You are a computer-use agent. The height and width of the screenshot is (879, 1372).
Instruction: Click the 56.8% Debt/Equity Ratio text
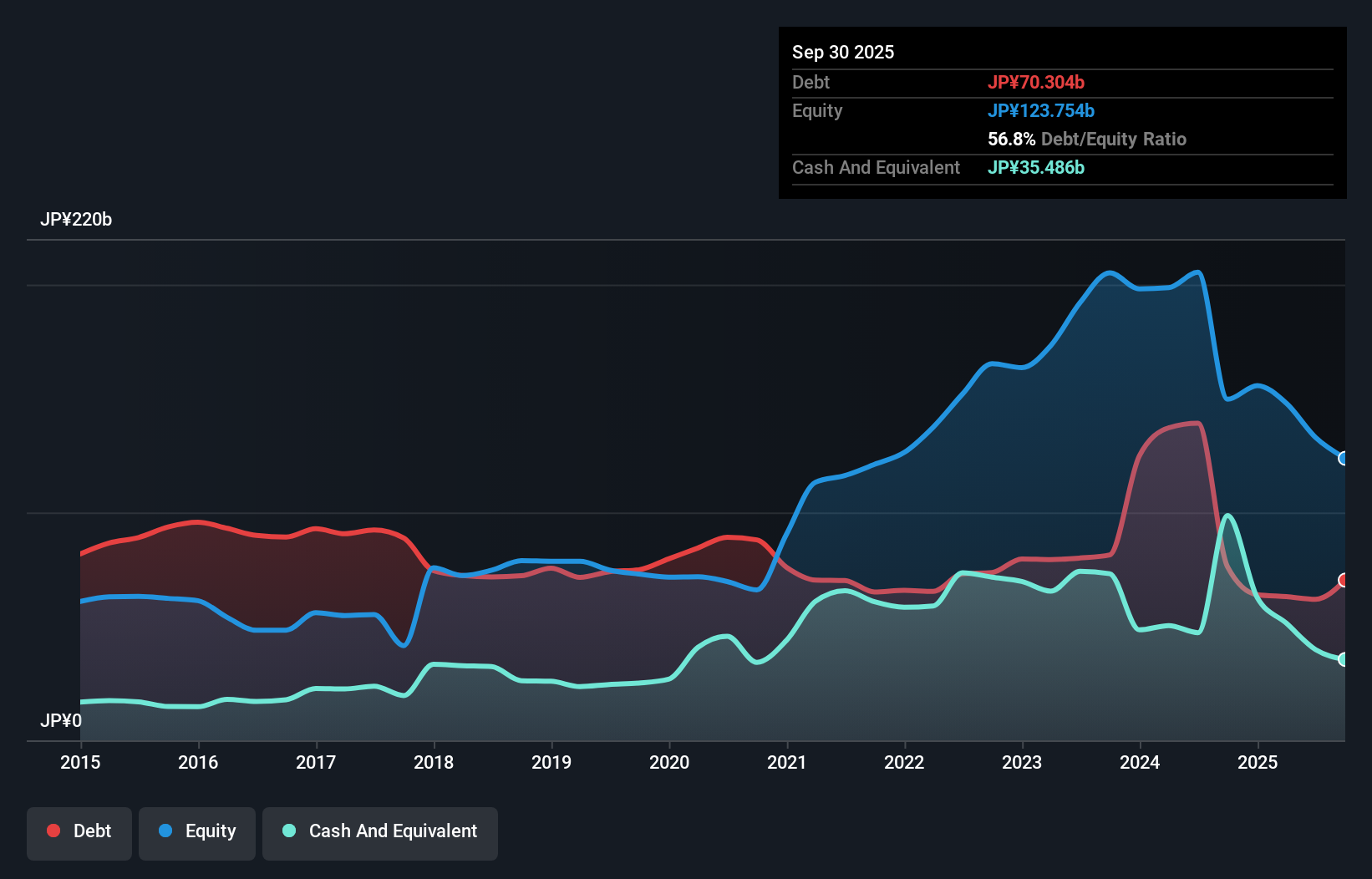pos(1087,139)
